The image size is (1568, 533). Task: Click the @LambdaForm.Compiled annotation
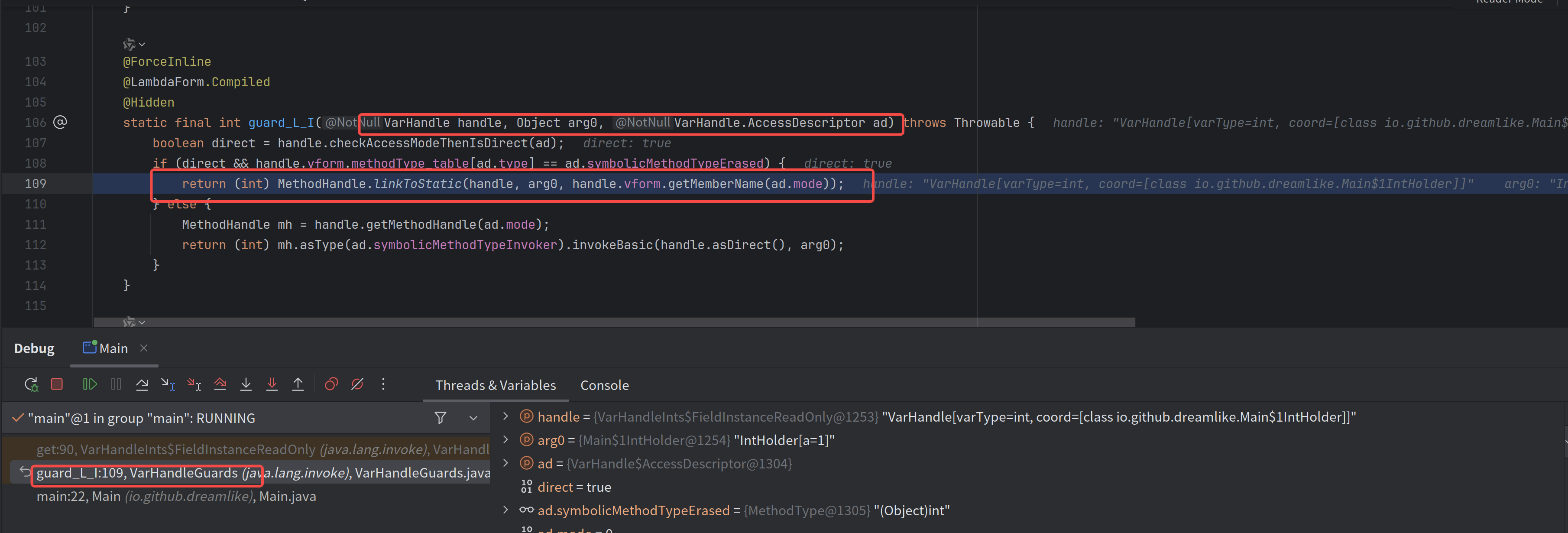point(196,82)
